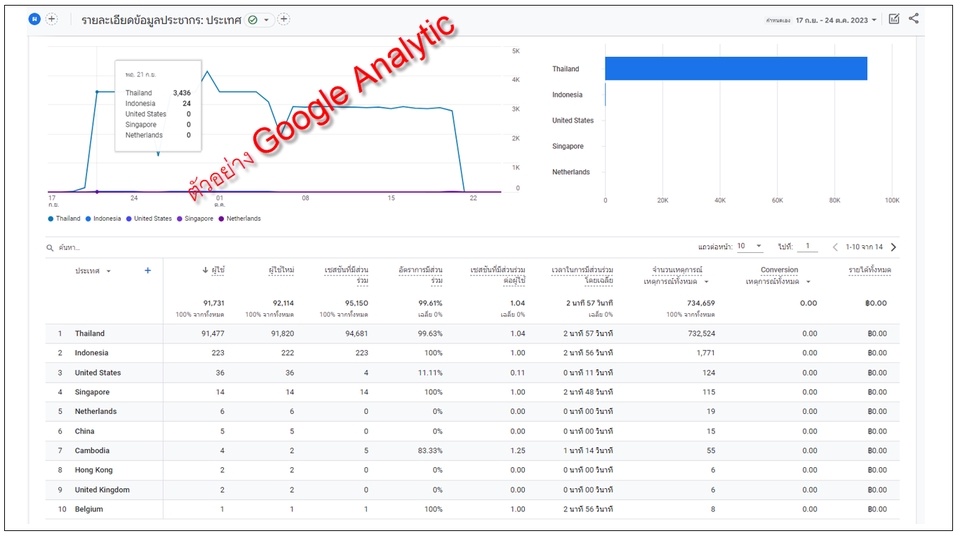This screenshot has height=538, width=960.
Task: Click the Thailand label on the bar chart
Action: 565,69
